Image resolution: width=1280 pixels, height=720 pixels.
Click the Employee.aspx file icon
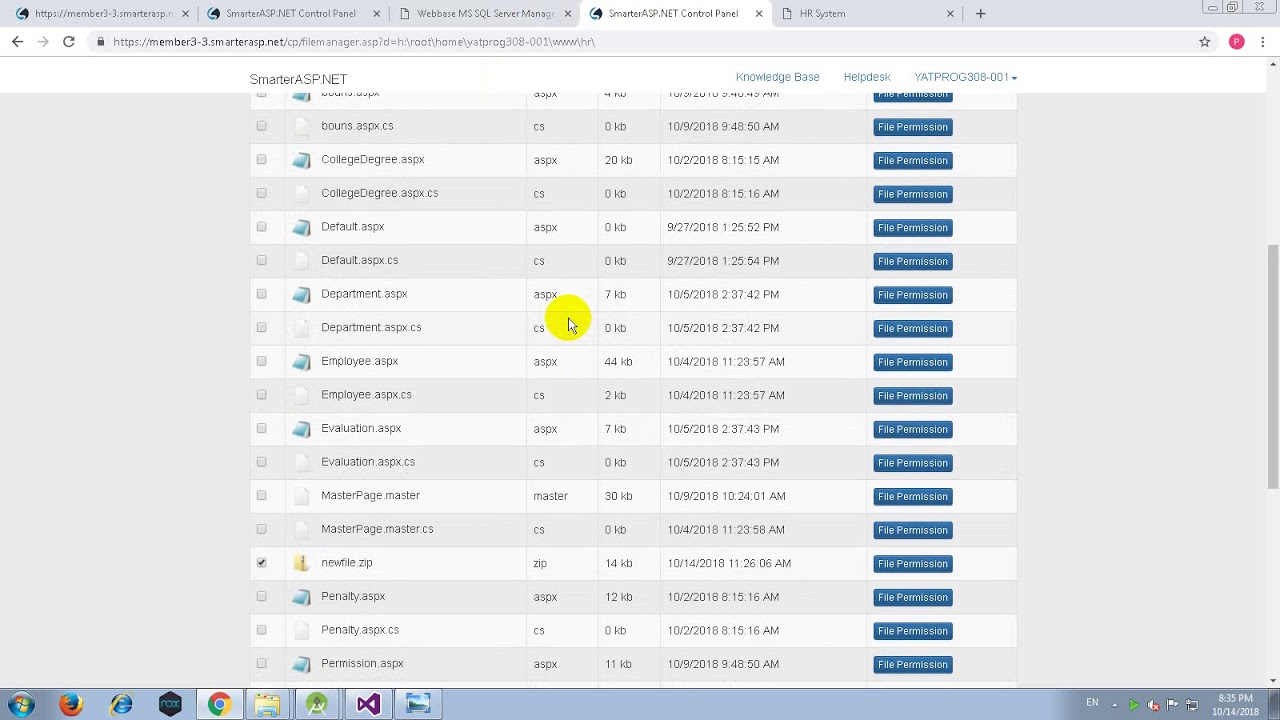tap(301, 361)
